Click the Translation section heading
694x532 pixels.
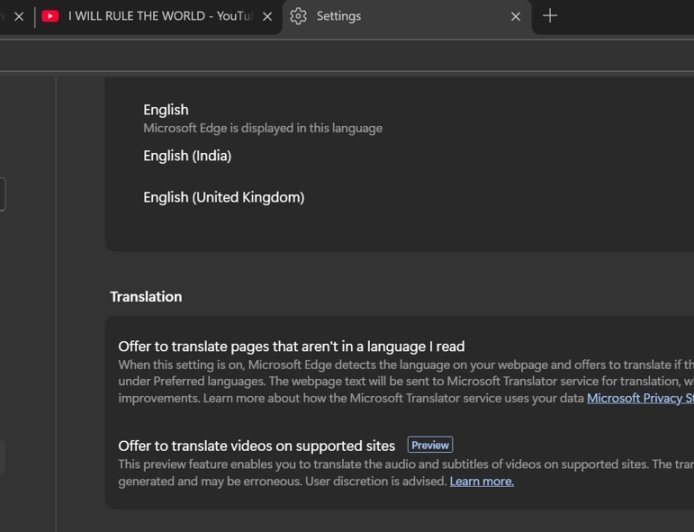coord(146,297)
